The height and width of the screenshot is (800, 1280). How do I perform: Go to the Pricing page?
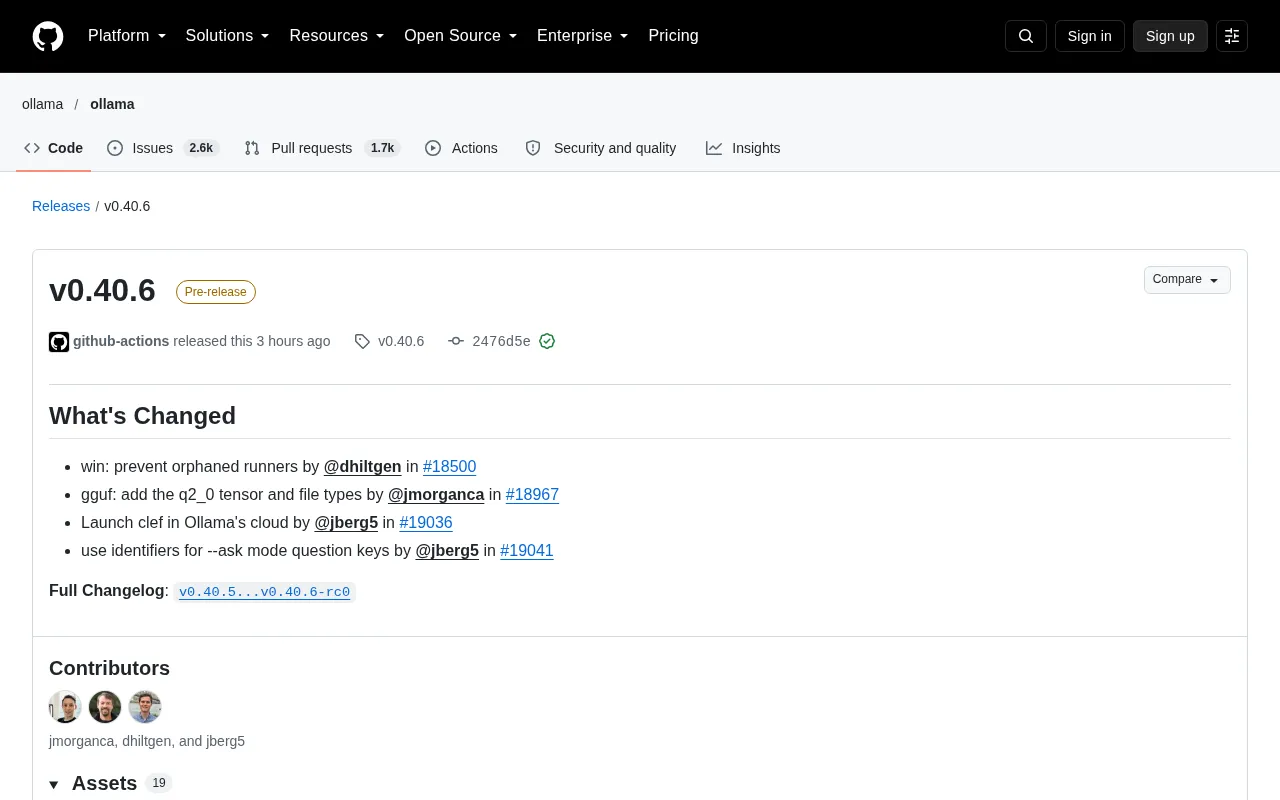[x=673, y=36]
